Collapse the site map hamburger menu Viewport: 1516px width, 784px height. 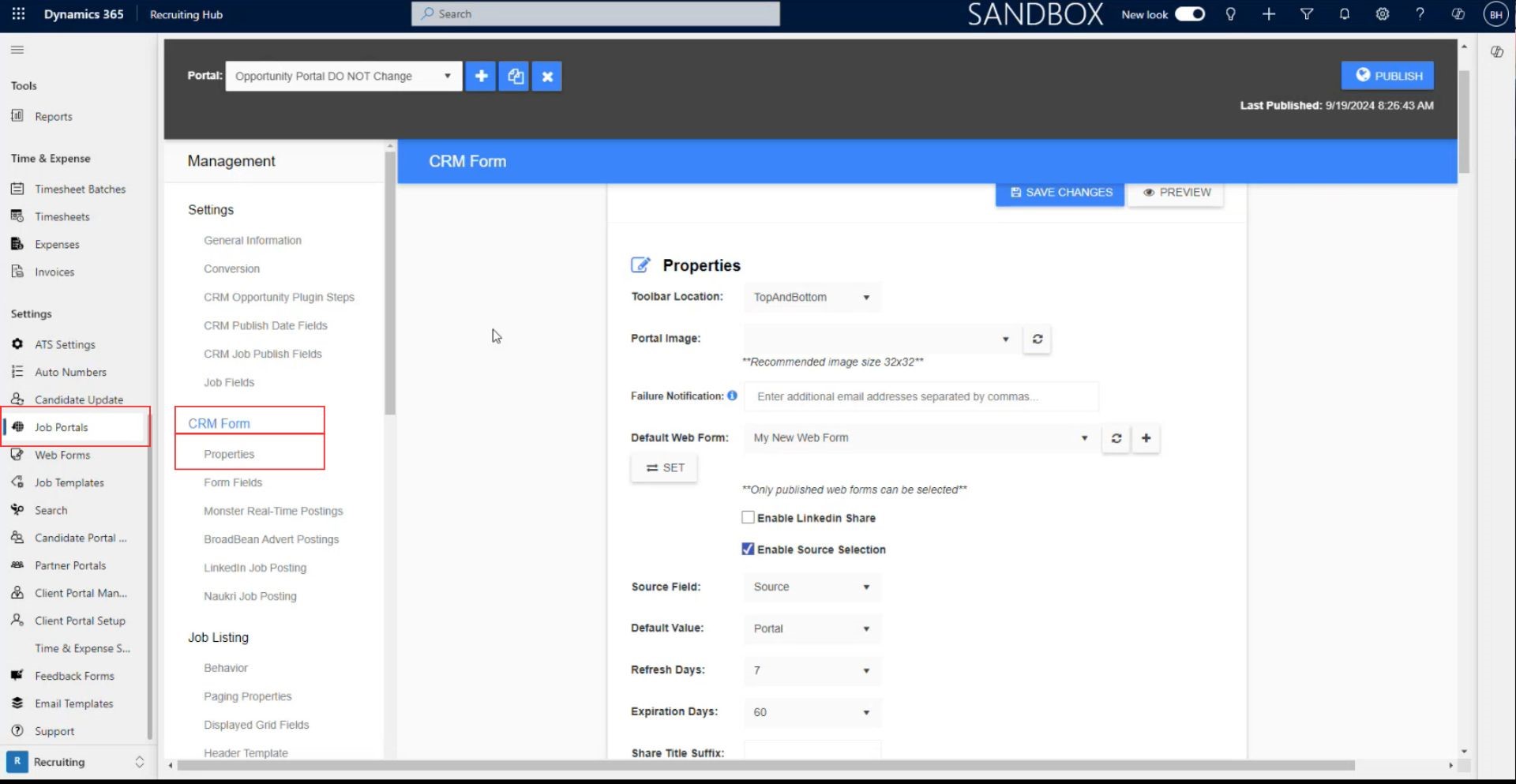pyautogui.click(x=17, y=50)
